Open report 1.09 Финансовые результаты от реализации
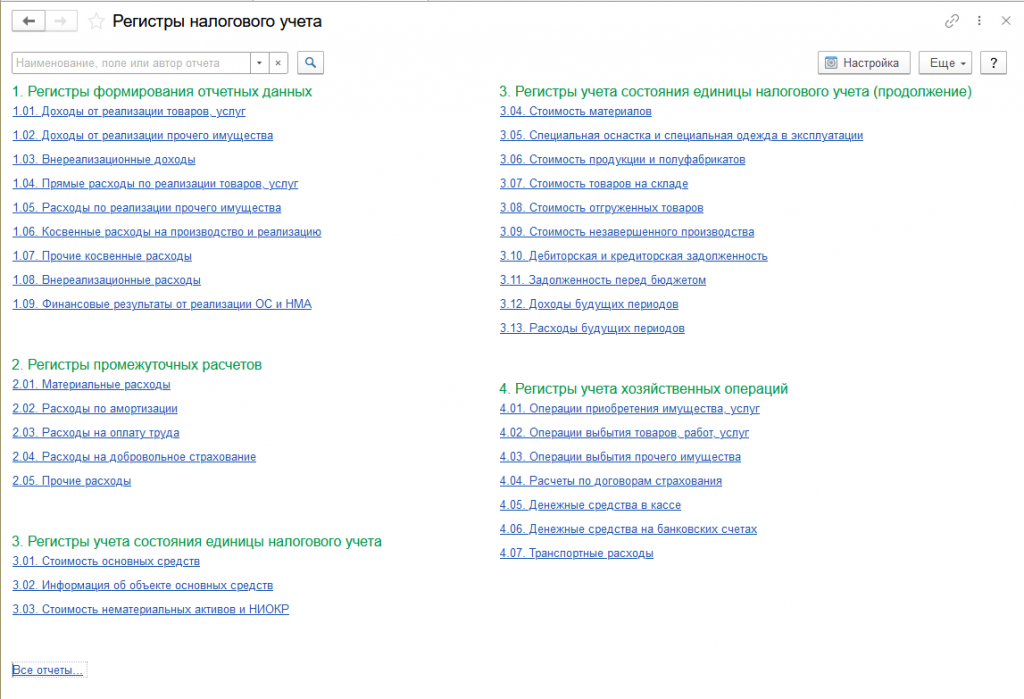 (162, 304)
